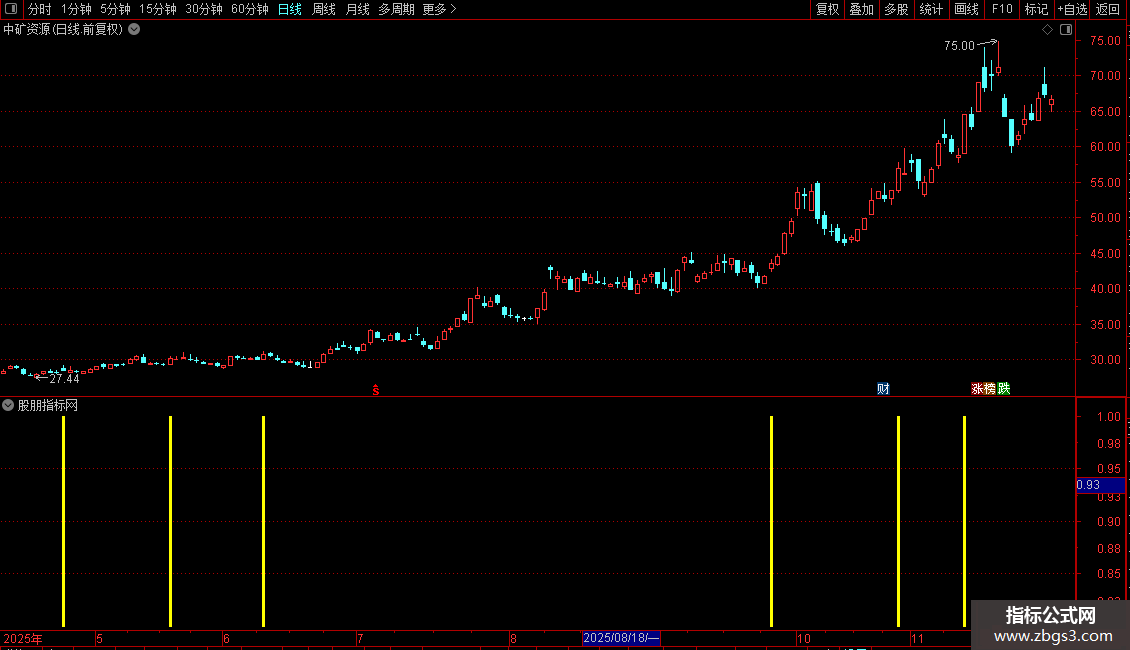Select the 60分钟 period
The image size is (1130, 650).
[x=250, y=9]
